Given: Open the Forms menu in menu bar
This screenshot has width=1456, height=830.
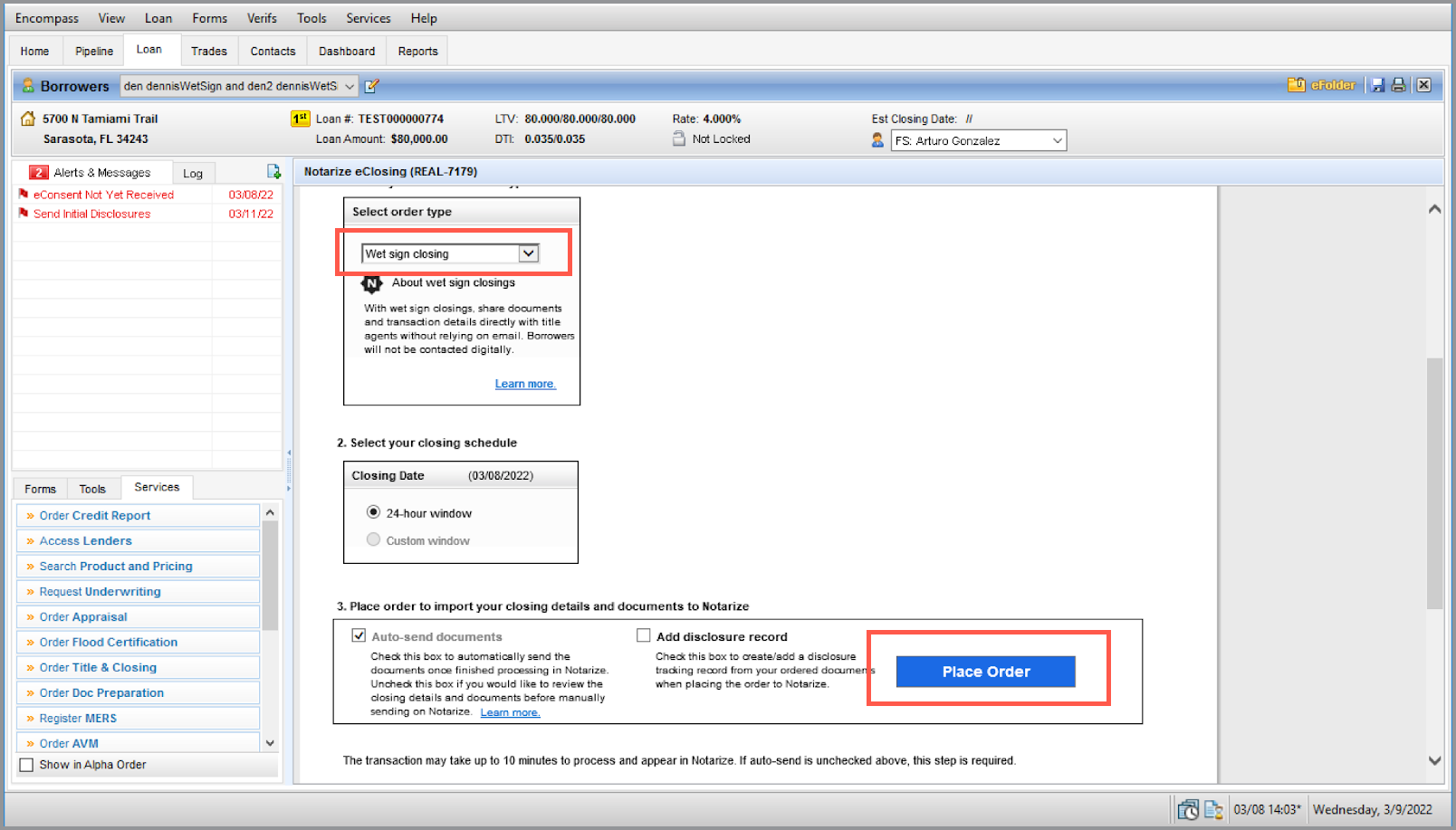Looking at the screenshot, I should pyautogui.click(x=210, y=18).
